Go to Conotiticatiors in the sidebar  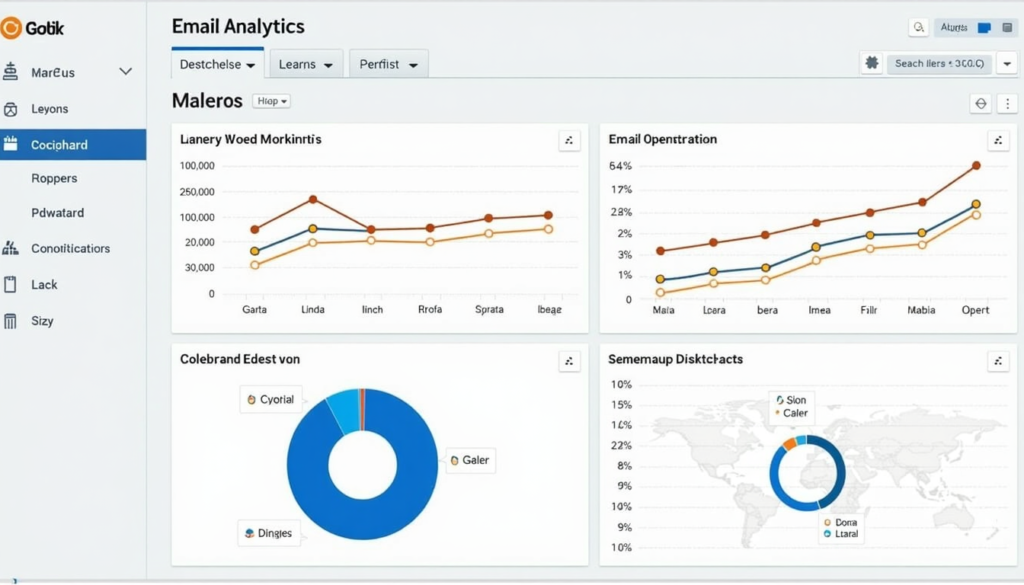[70, 248]
